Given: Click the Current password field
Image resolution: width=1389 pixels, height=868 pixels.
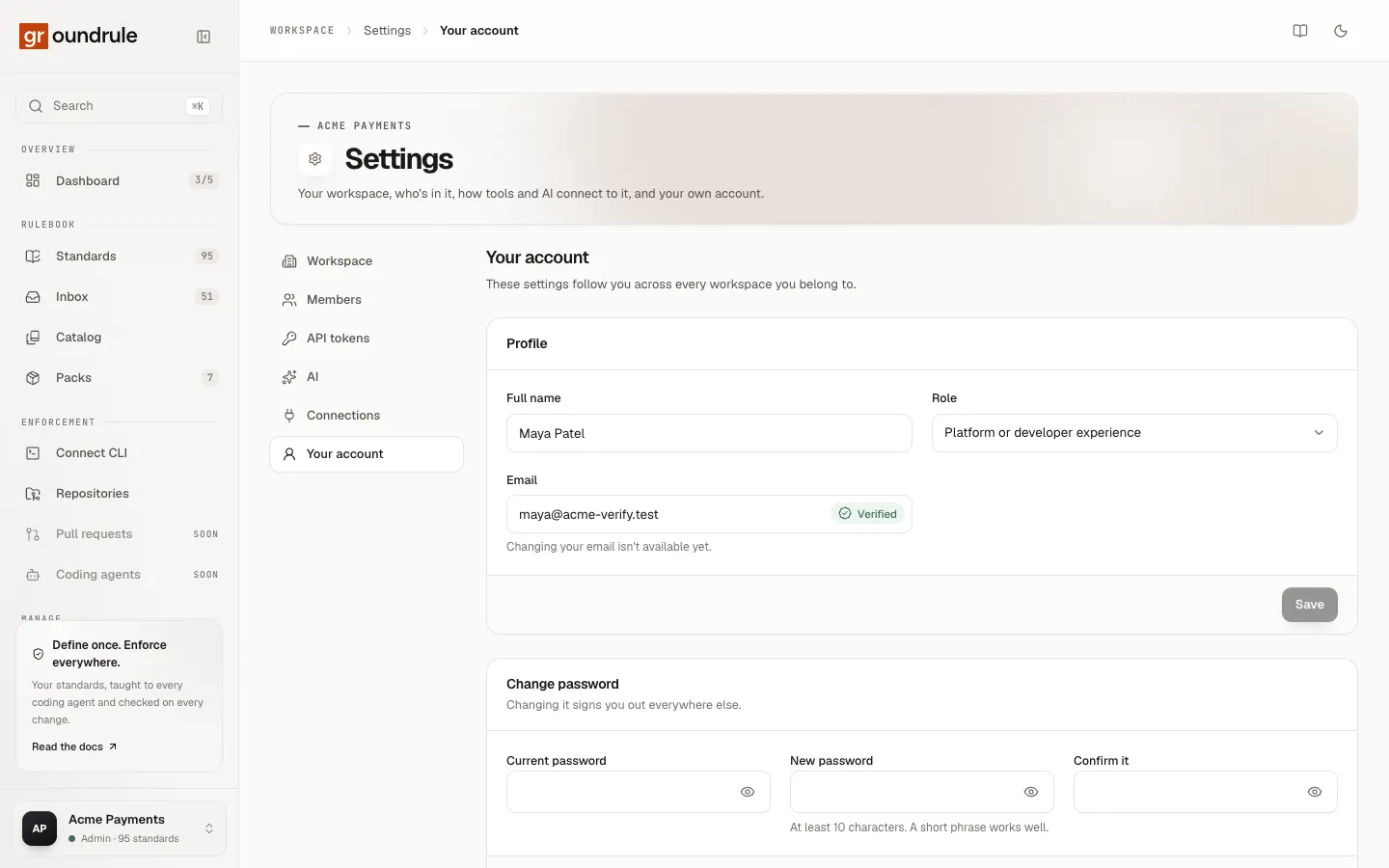Looking at the screenshot, I should point(639,792).
